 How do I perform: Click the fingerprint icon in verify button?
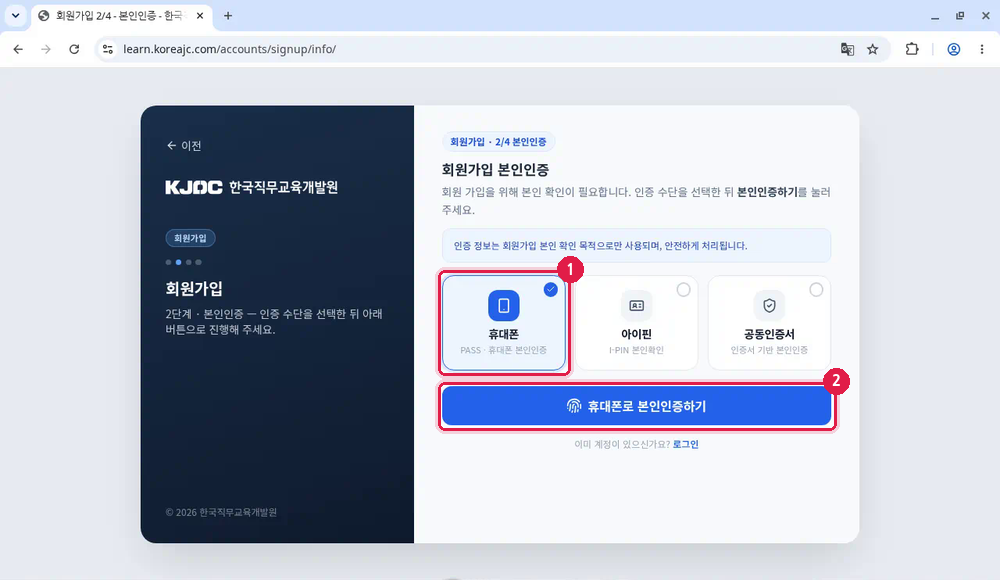point(574,406)
